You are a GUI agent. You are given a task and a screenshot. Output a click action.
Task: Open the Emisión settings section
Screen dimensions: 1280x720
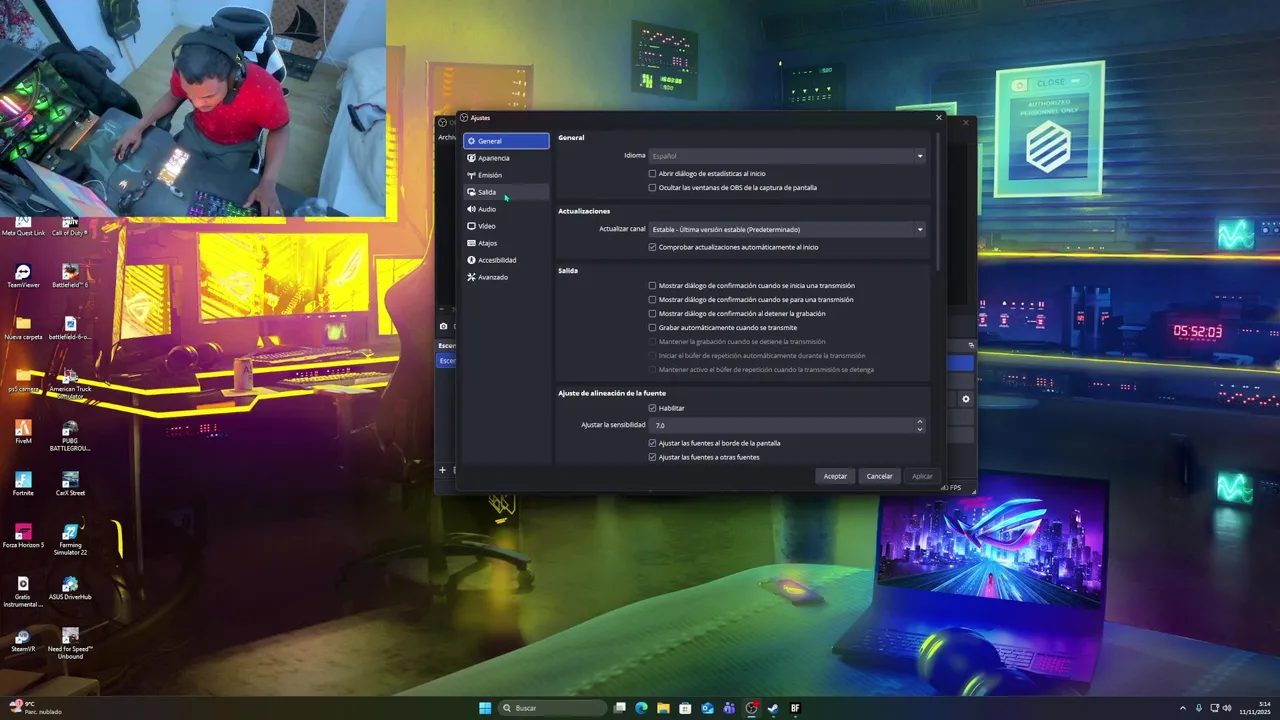click(506, 175)
